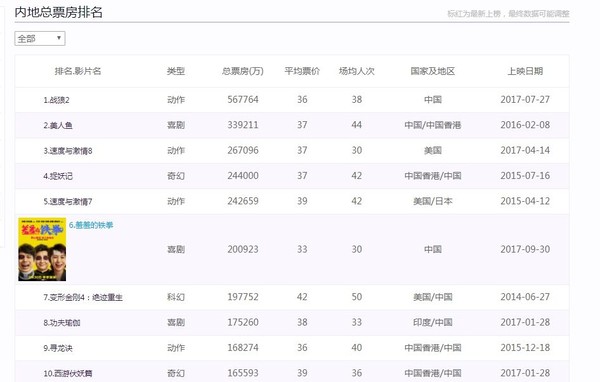Click the 西游伏妖篇 row release date 2017-01-28
Screen dimensions: 600x382
[525, 373]
